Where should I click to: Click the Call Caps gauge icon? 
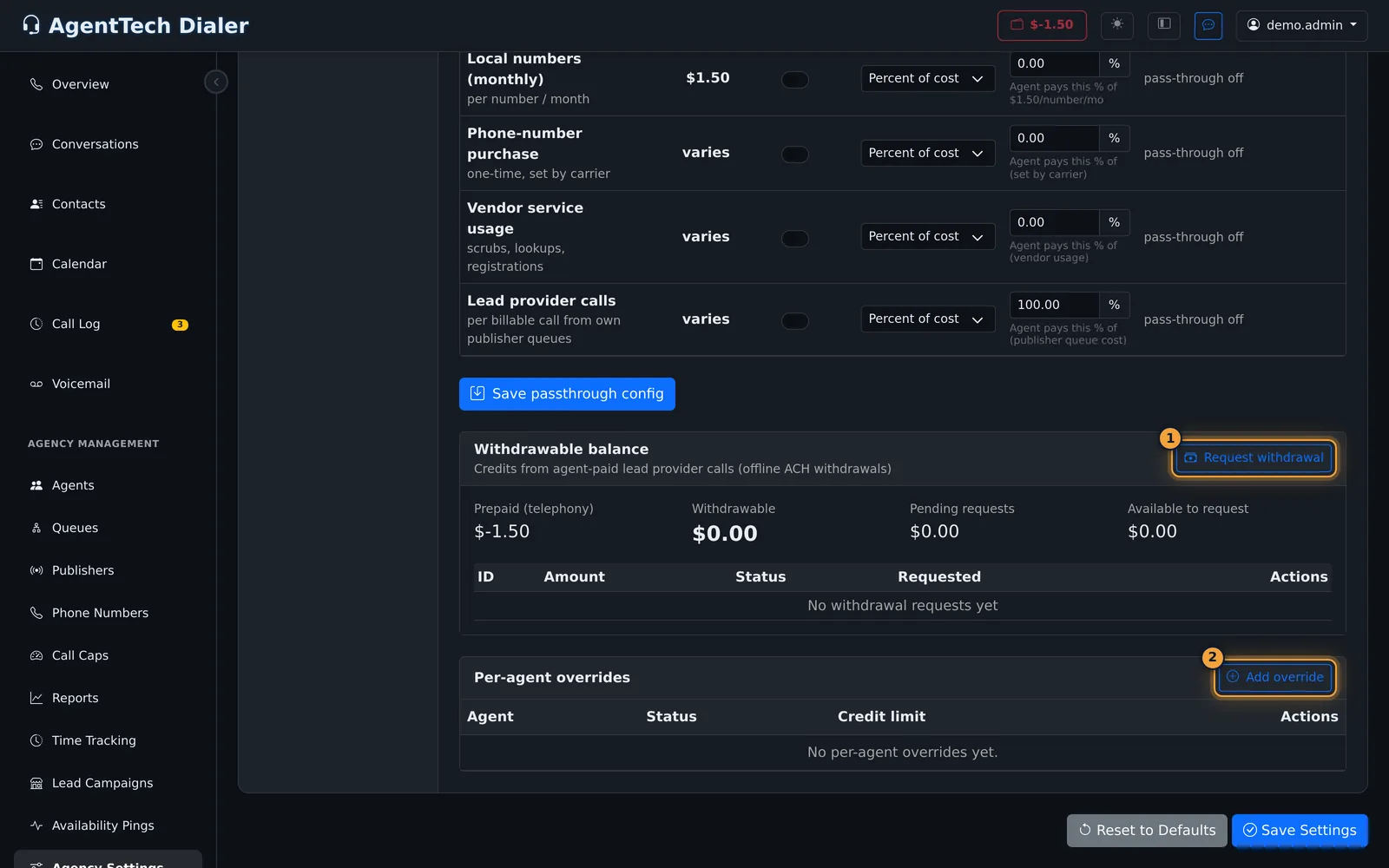(36, 655)
